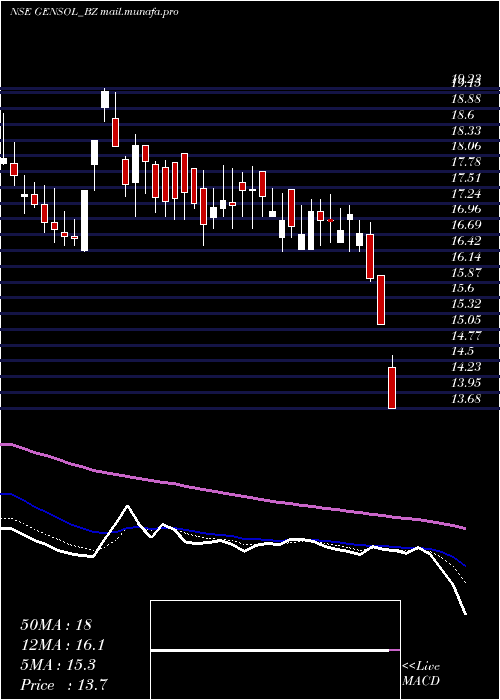Screen dimensions: 500x700
Task: Click the 16.96 price axis label
Action: click(x=466, y=209)
